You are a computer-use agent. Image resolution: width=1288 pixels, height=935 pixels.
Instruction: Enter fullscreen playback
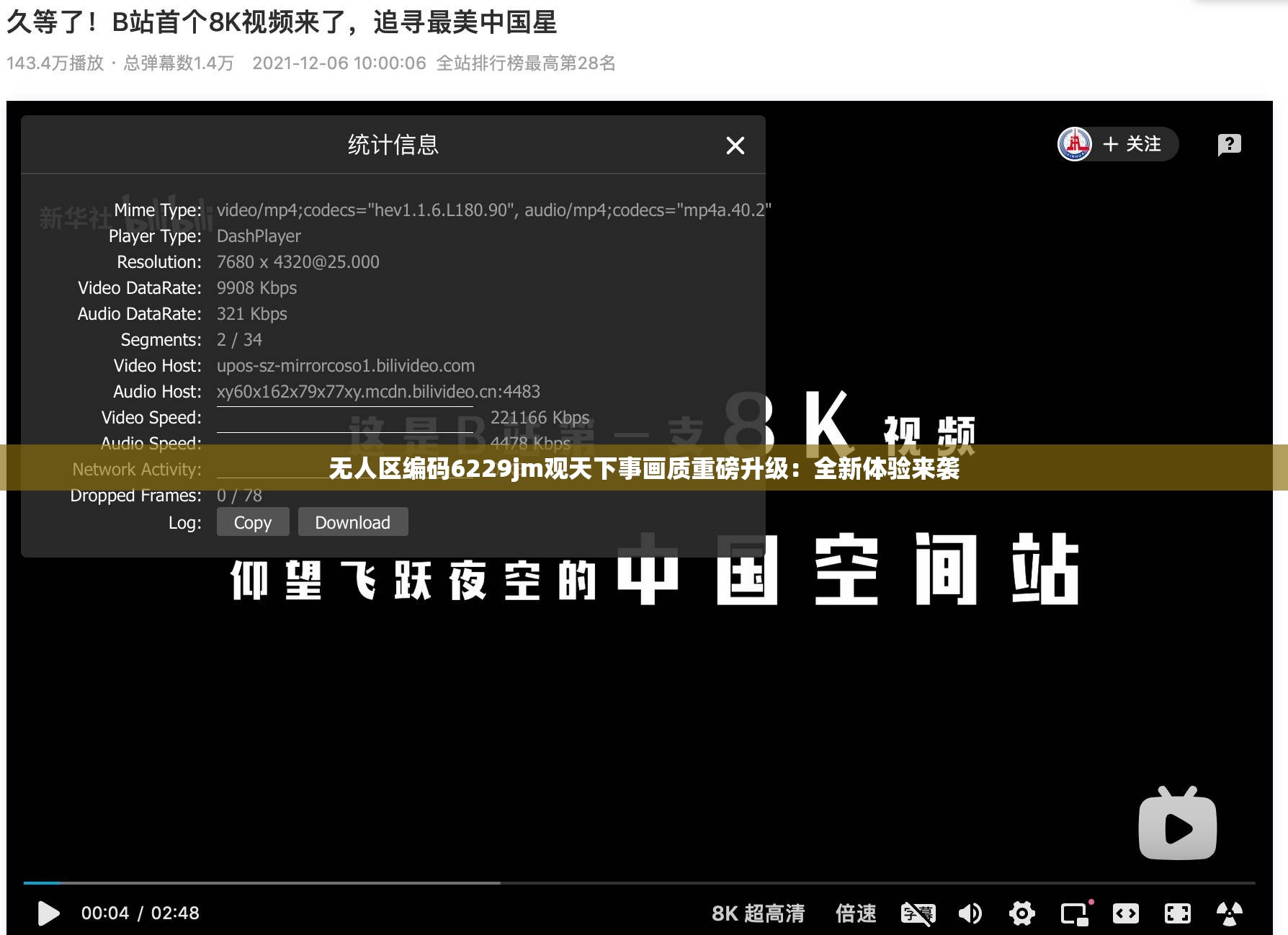tap(1177, 913)
